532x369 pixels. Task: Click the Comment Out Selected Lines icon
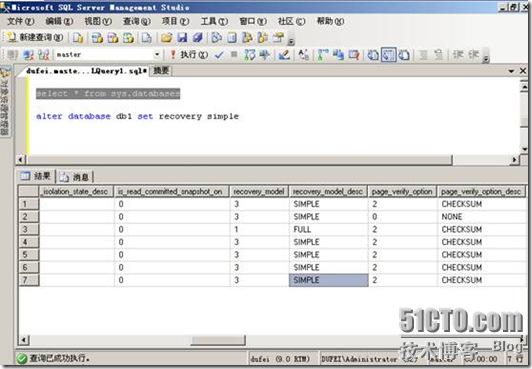coord(423,55)
